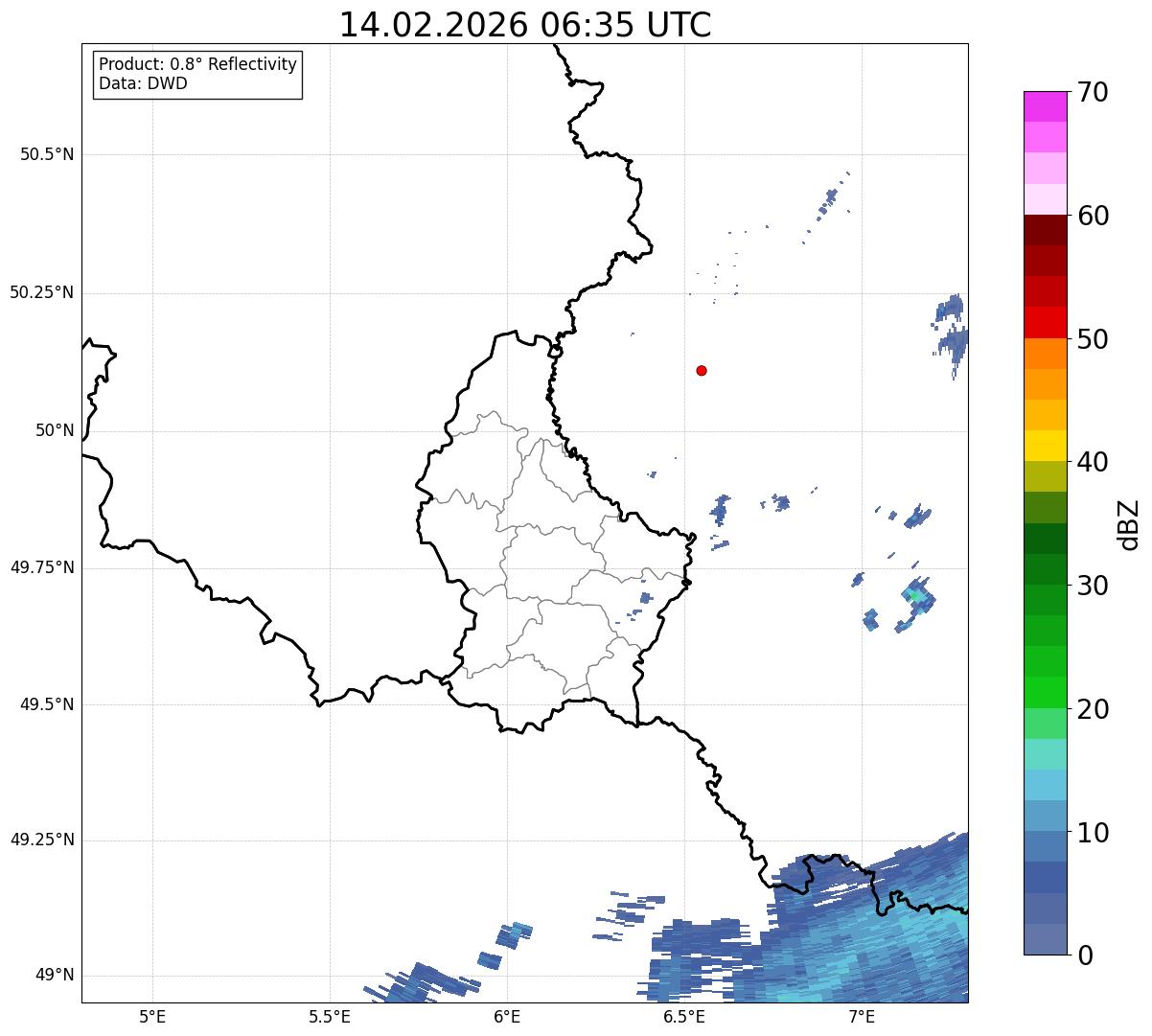Click the 49.25°N latitude label

click(42, 840)
